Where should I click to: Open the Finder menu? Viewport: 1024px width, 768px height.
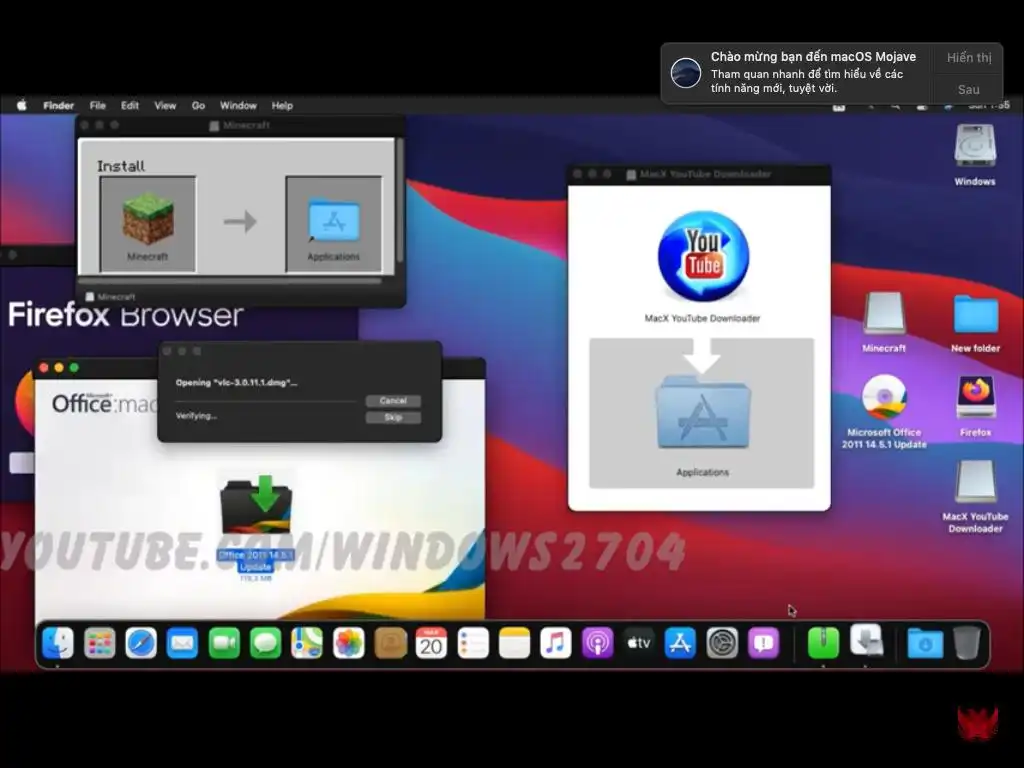58,105
